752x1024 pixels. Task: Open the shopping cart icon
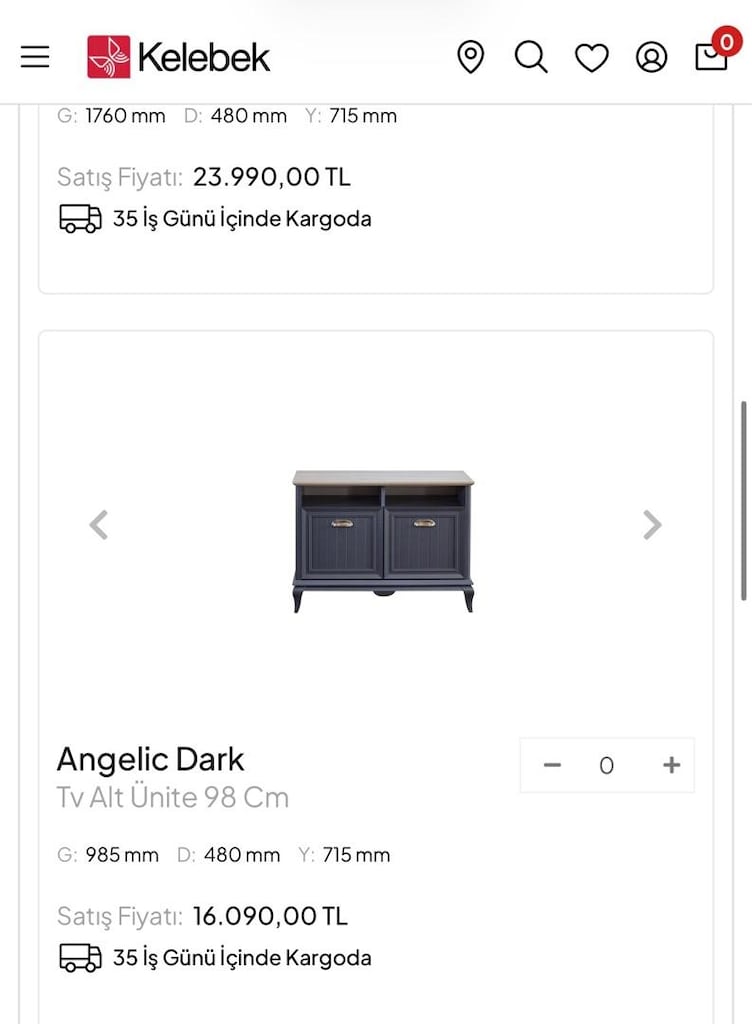(710, 57)
